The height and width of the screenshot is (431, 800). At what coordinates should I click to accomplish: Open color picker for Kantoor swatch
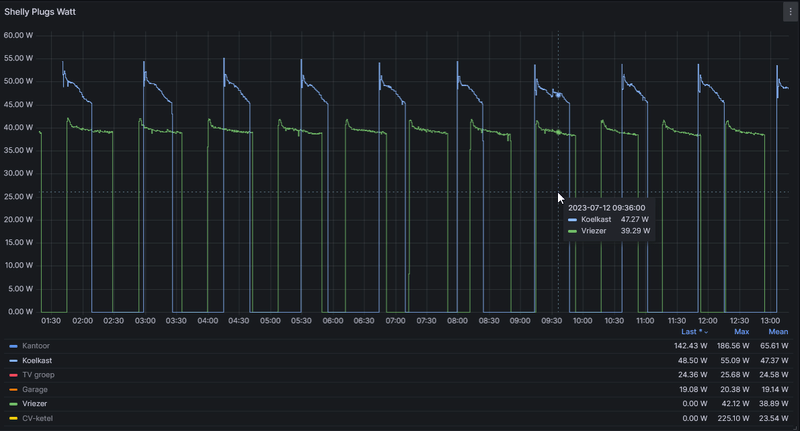click(x=14, y=346)
